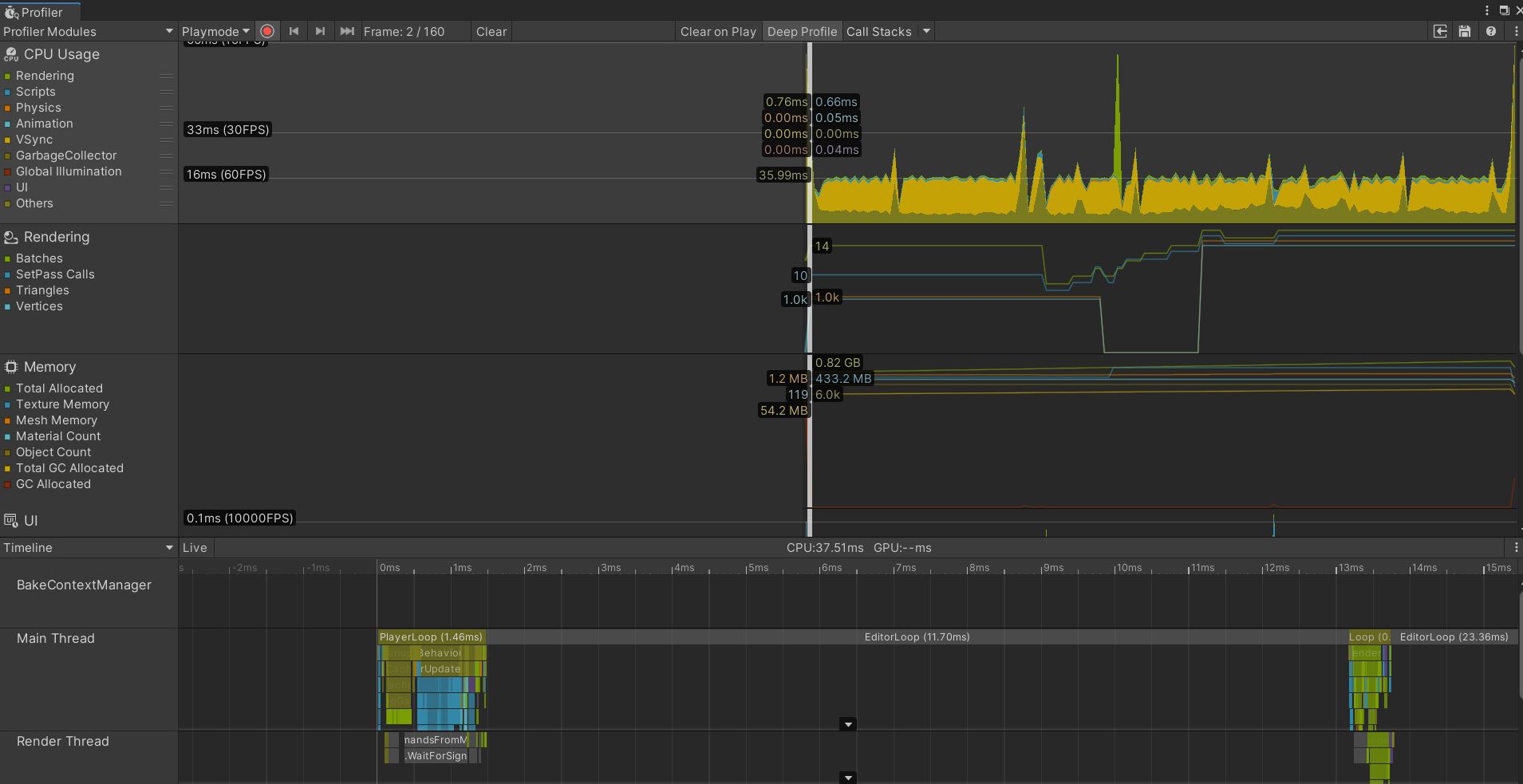The image size is (1523, 784).
Task: Open the Timeline view dropdown
Action: click(x=88, y=547)
